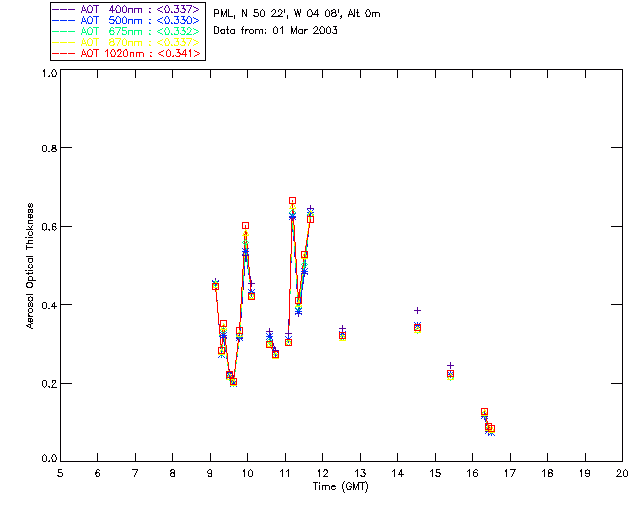Click the x-axis tick label 8

pyautogui.click(x=173, y=473)
